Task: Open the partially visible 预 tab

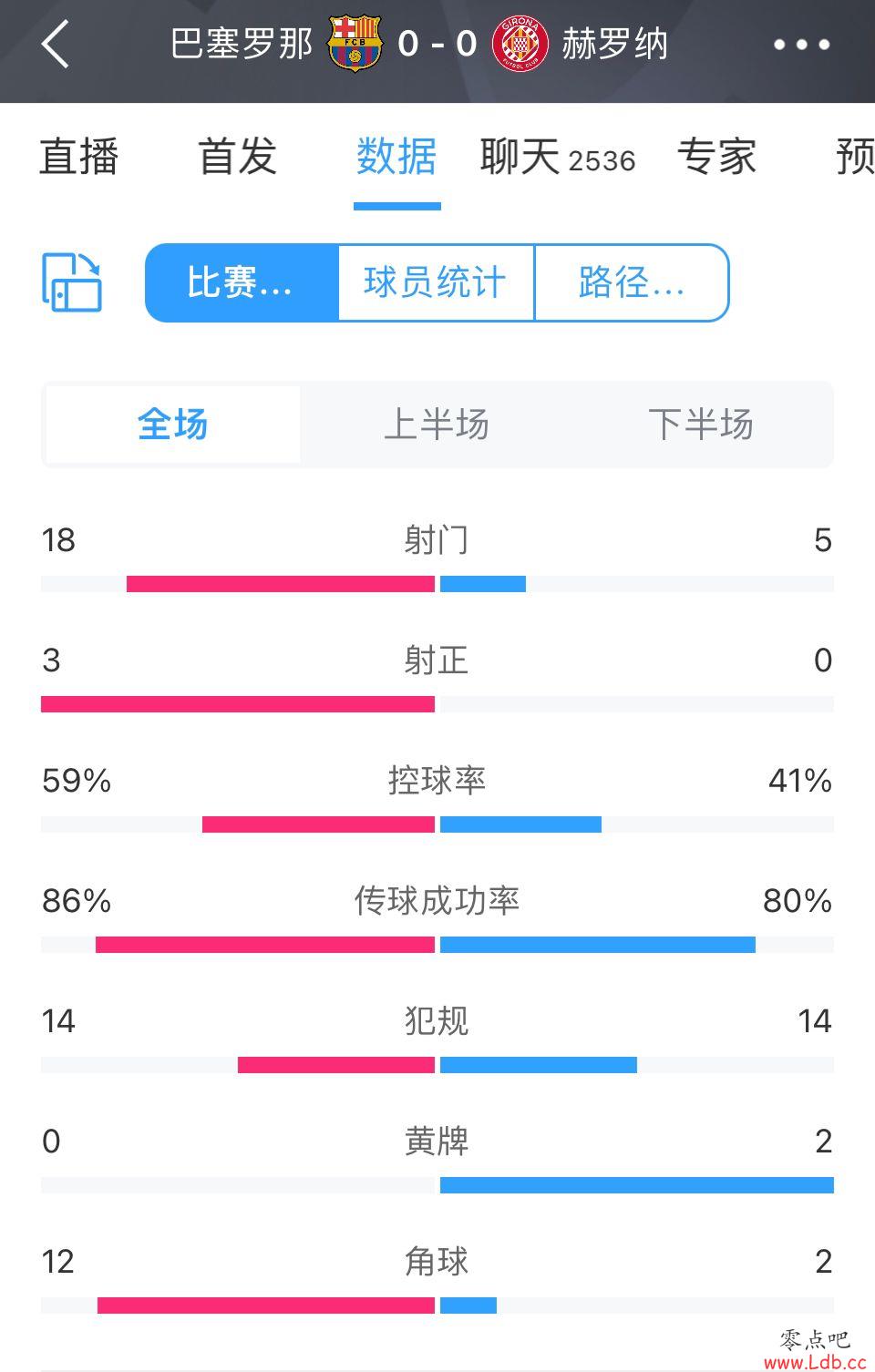Action: [855, 157]
